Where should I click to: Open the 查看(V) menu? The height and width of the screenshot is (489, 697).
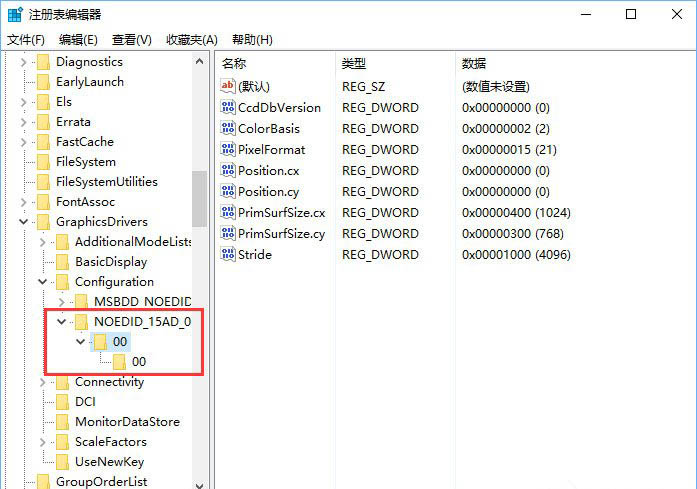click(131, 40)
